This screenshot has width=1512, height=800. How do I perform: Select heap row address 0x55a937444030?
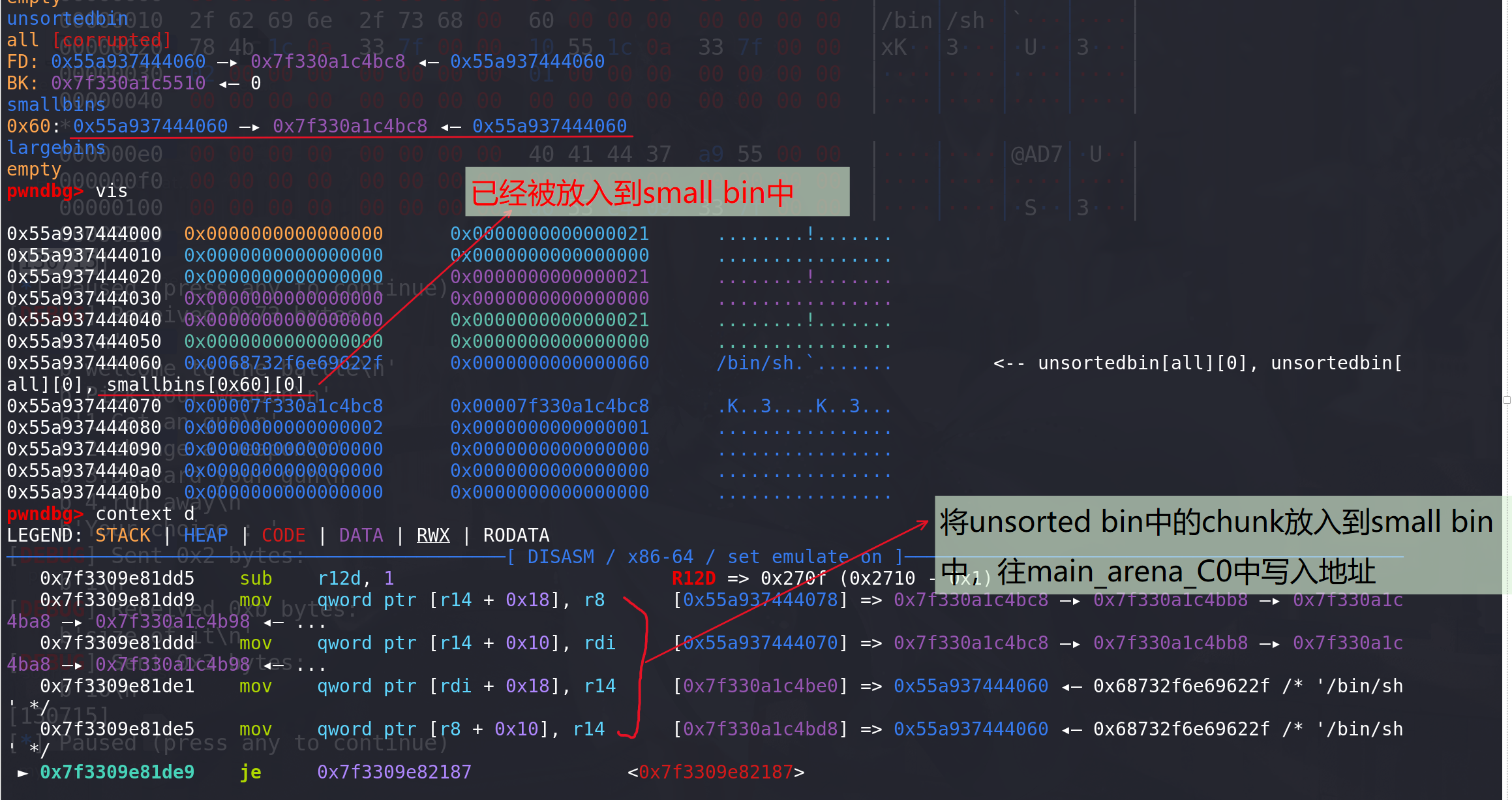(84, 298)
